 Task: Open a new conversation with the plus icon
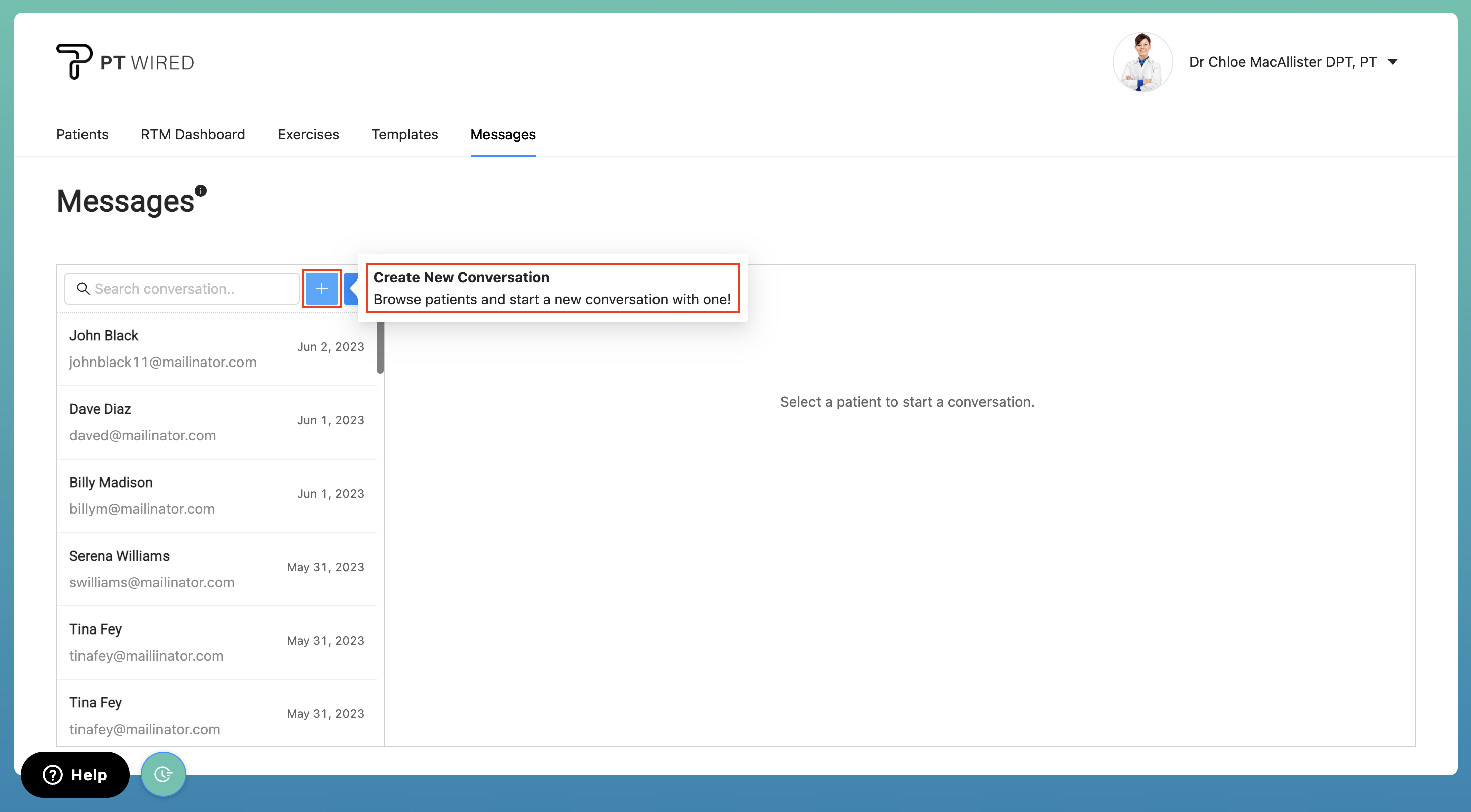321,288
